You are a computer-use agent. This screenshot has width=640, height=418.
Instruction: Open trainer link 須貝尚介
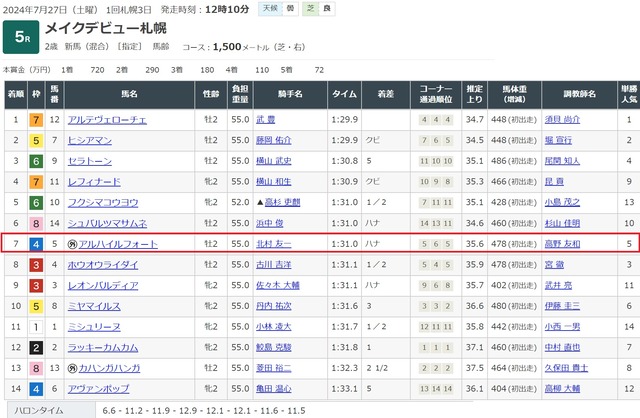[x=562, y=120]
